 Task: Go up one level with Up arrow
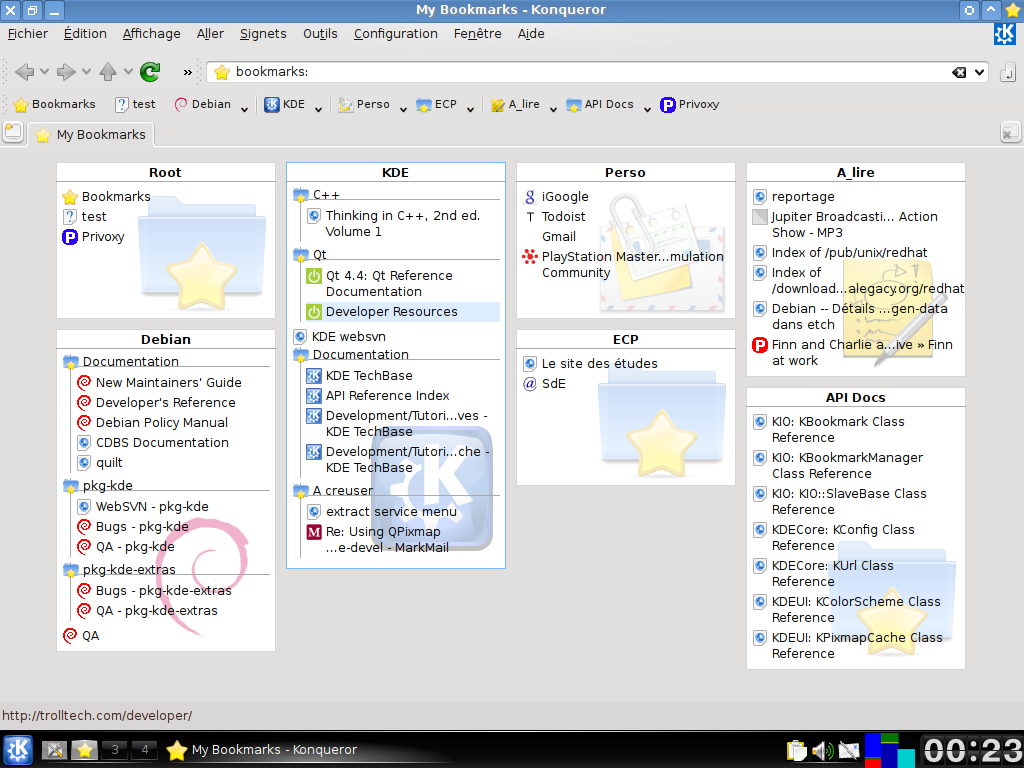click(108, 72)
